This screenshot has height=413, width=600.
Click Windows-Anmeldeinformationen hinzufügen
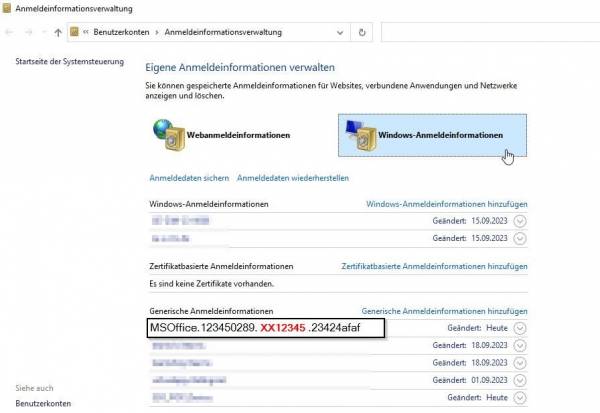[447, 204]
